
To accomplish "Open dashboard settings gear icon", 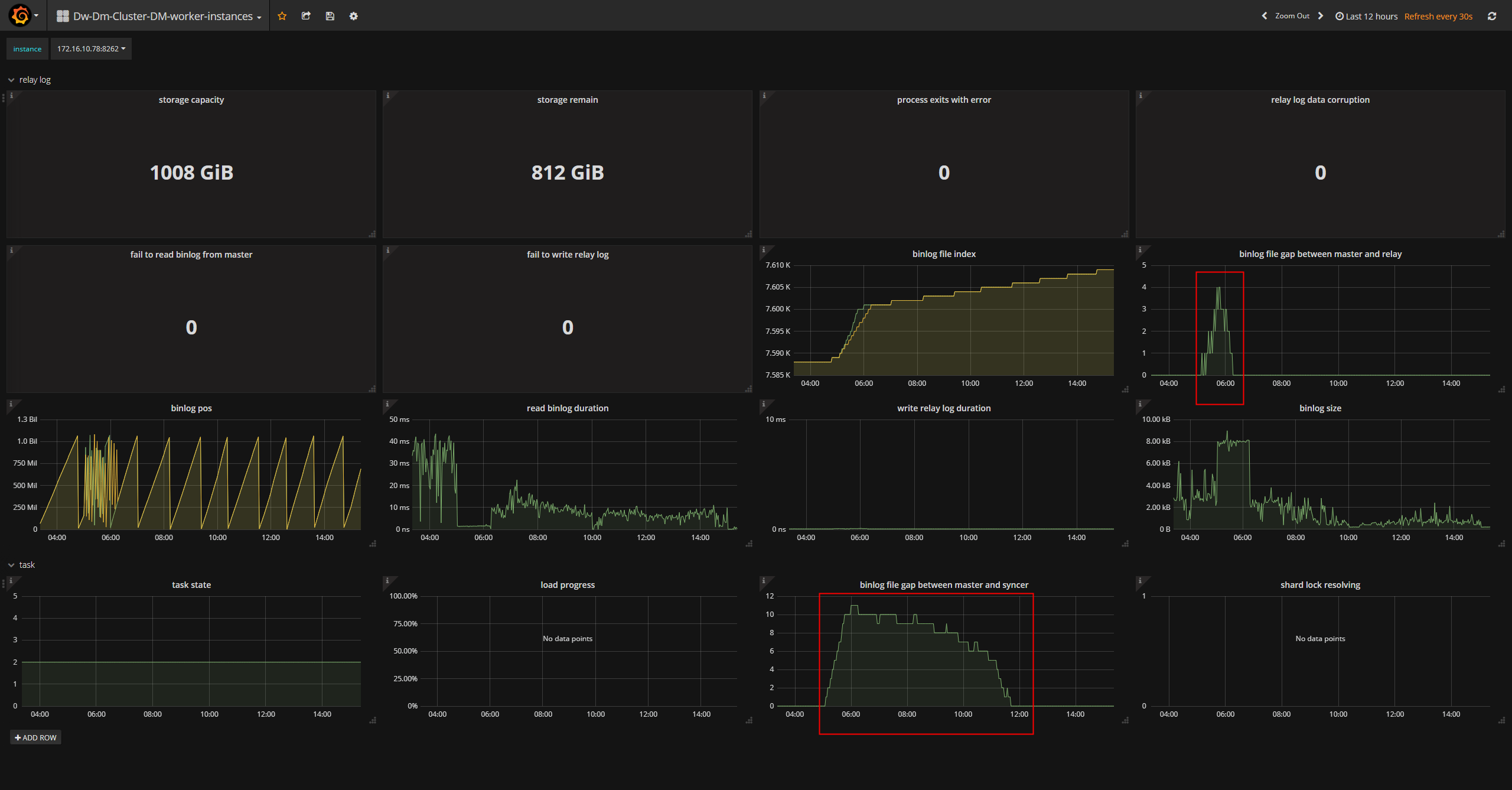I will (353, 16).
